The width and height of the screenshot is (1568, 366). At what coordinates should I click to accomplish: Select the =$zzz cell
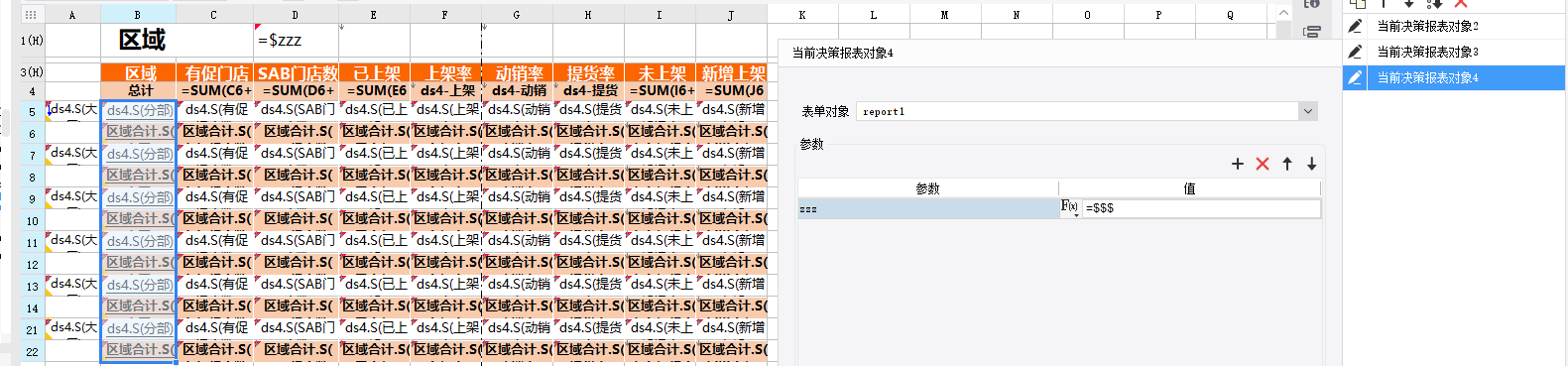296,41
